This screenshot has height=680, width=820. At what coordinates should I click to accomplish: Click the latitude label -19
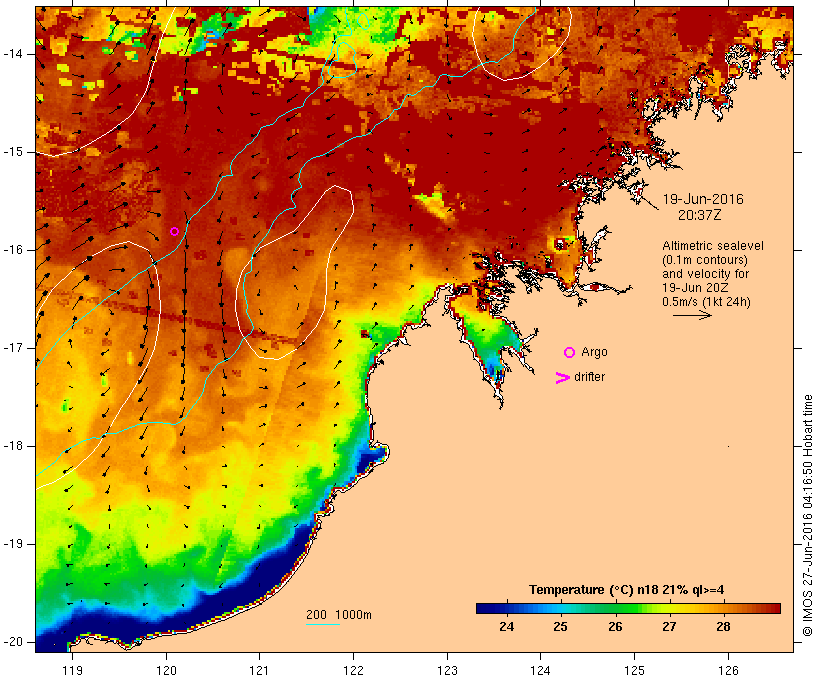point(13,544)
